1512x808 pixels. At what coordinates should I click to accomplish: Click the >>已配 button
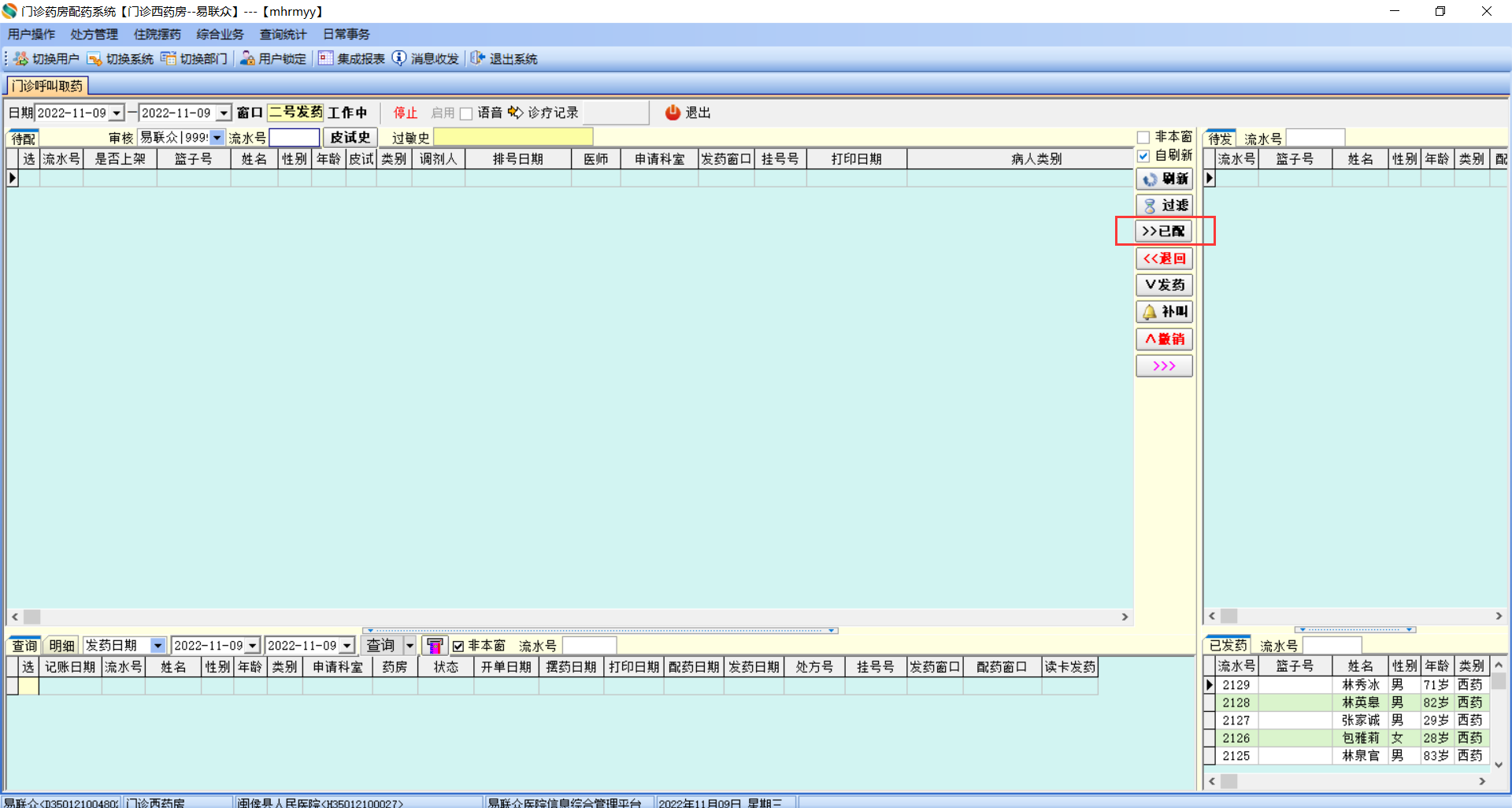[x=1165, y=231]
